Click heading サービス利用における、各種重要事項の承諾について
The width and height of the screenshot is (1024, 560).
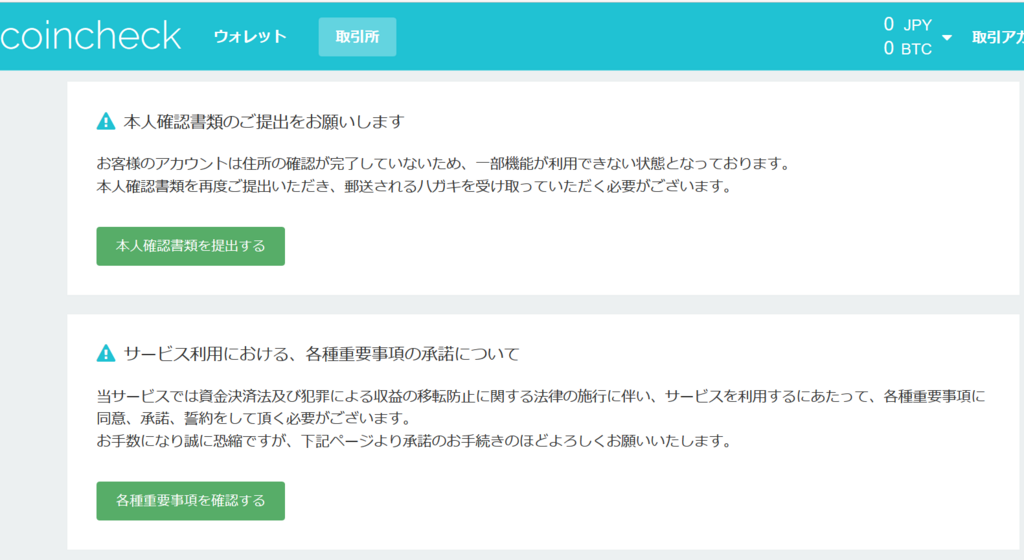[x=321, y=354]
